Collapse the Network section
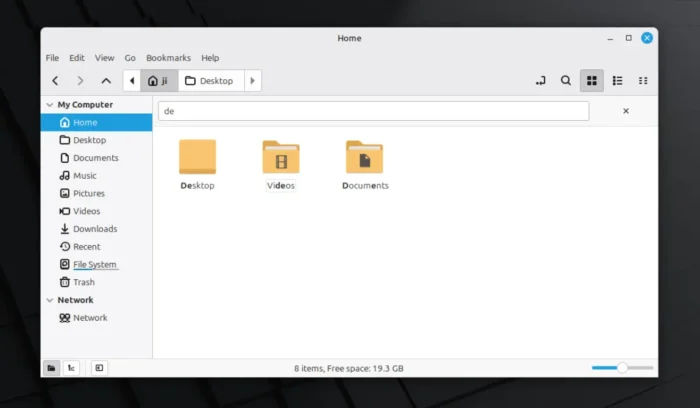Image resolution: width=700 pixels, height=408 pixels. click(50, 300)
